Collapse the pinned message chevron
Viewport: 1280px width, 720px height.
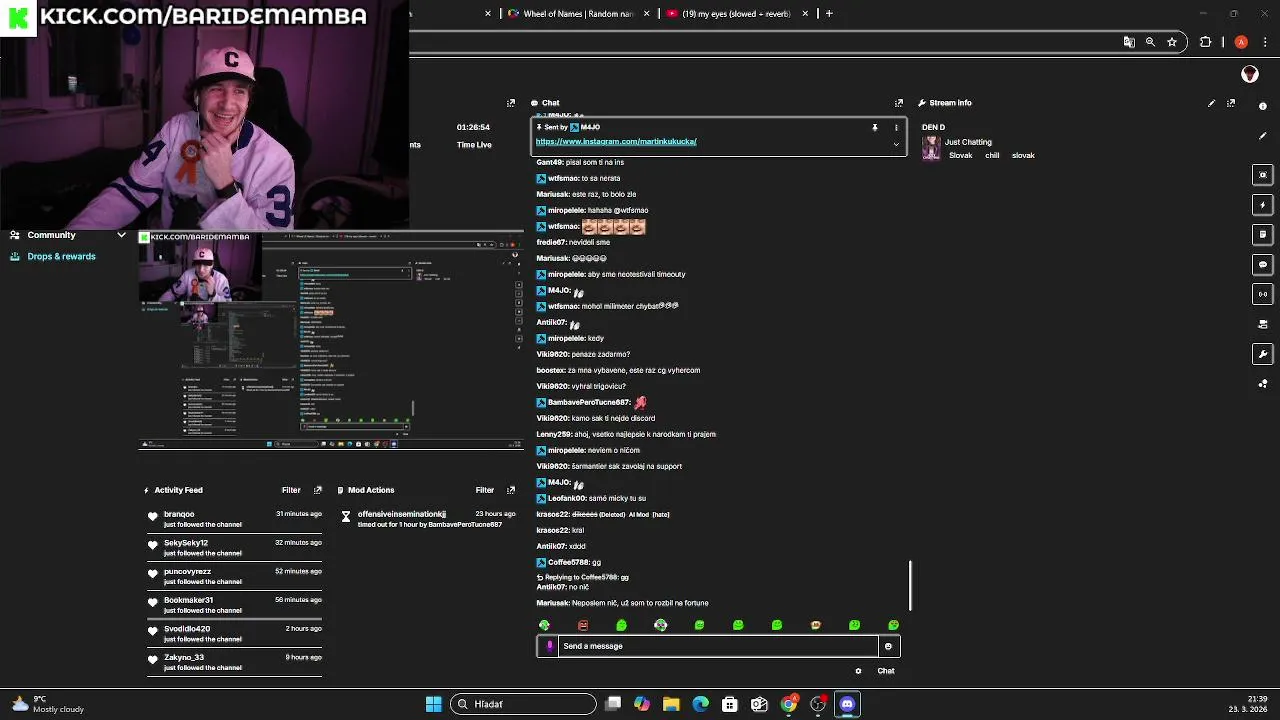(x=896, y=144)
